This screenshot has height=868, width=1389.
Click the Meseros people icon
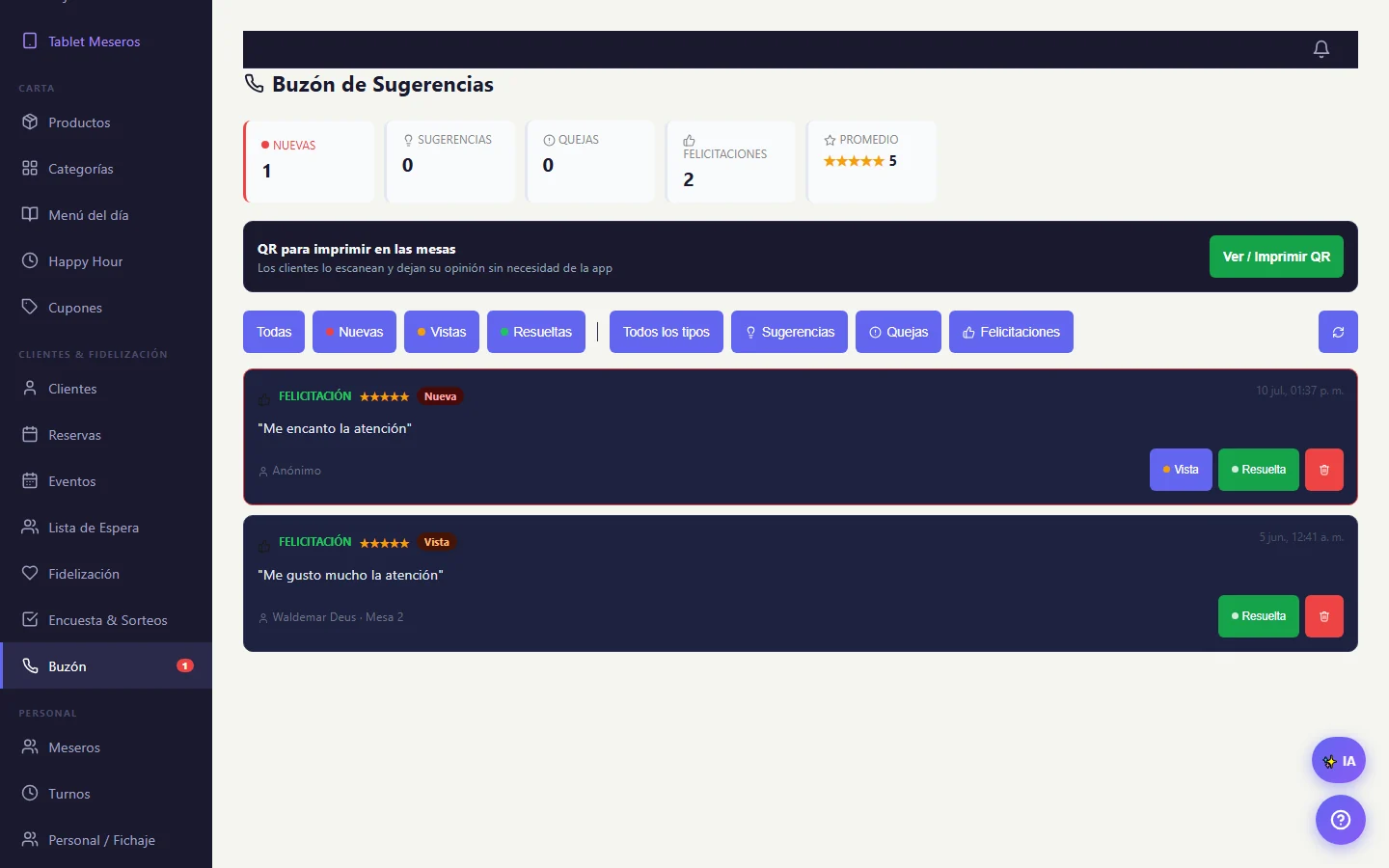click(30, 747)
